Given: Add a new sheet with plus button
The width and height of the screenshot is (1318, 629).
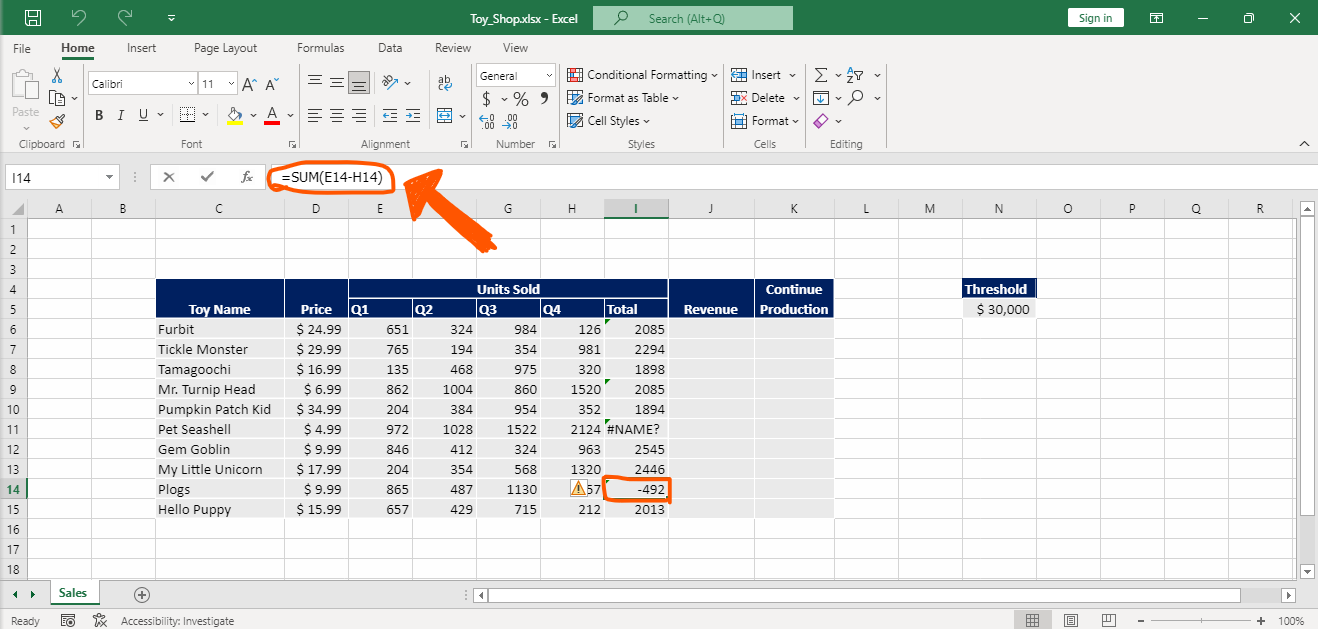Looking at the screenshot, I should coord(142,594).
